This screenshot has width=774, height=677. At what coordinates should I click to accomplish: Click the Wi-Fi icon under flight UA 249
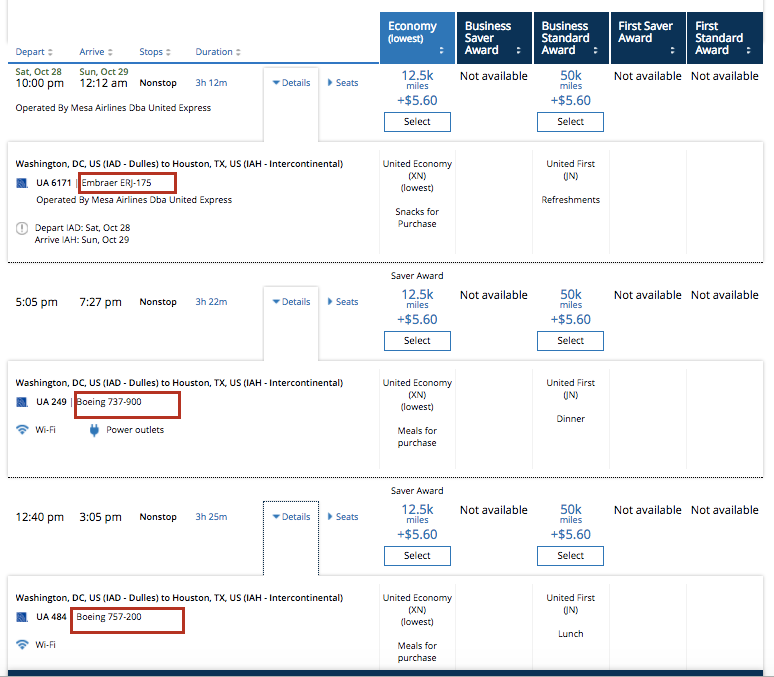coord(22,430)
